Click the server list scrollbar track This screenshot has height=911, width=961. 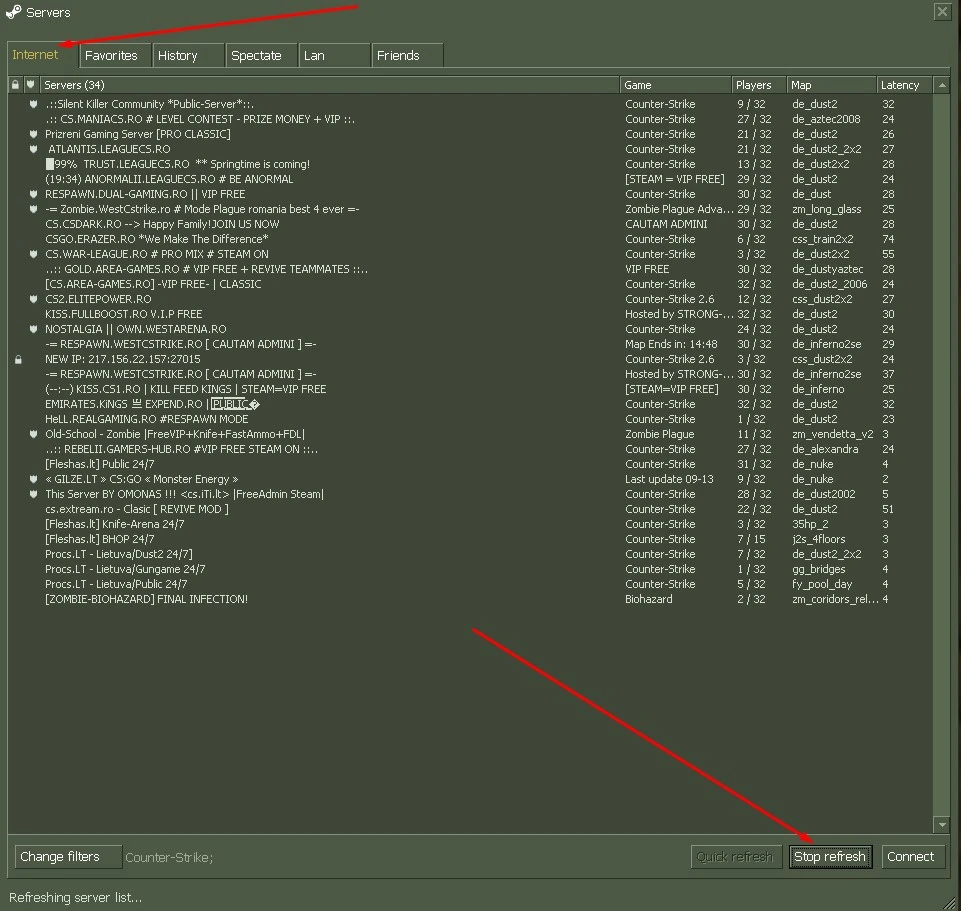(x=942, y=455)
